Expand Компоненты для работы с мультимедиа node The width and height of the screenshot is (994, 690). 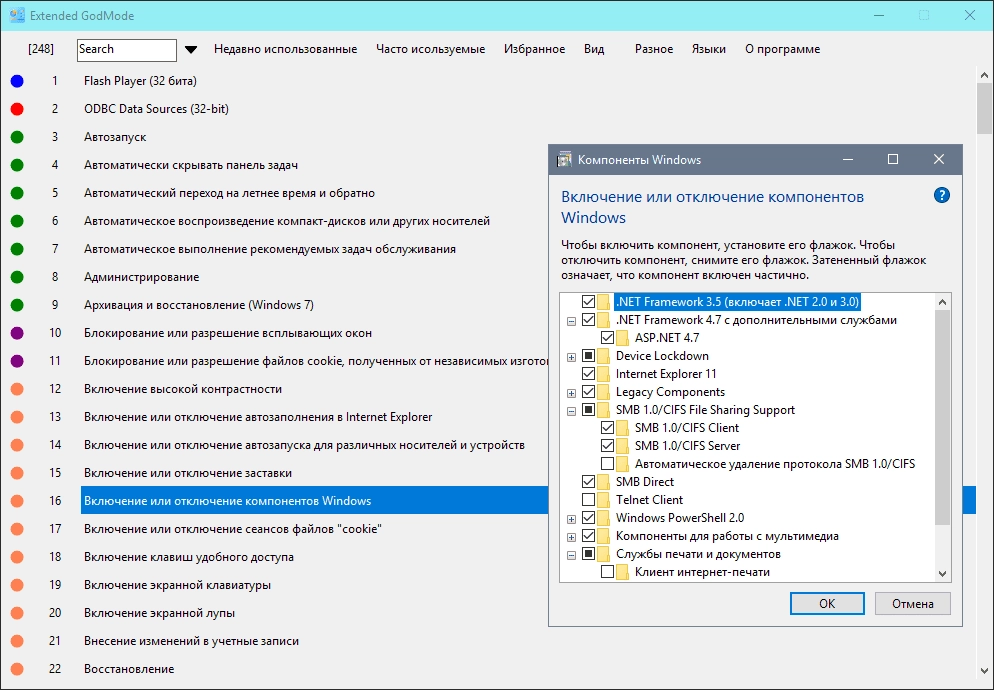(571, 537)
